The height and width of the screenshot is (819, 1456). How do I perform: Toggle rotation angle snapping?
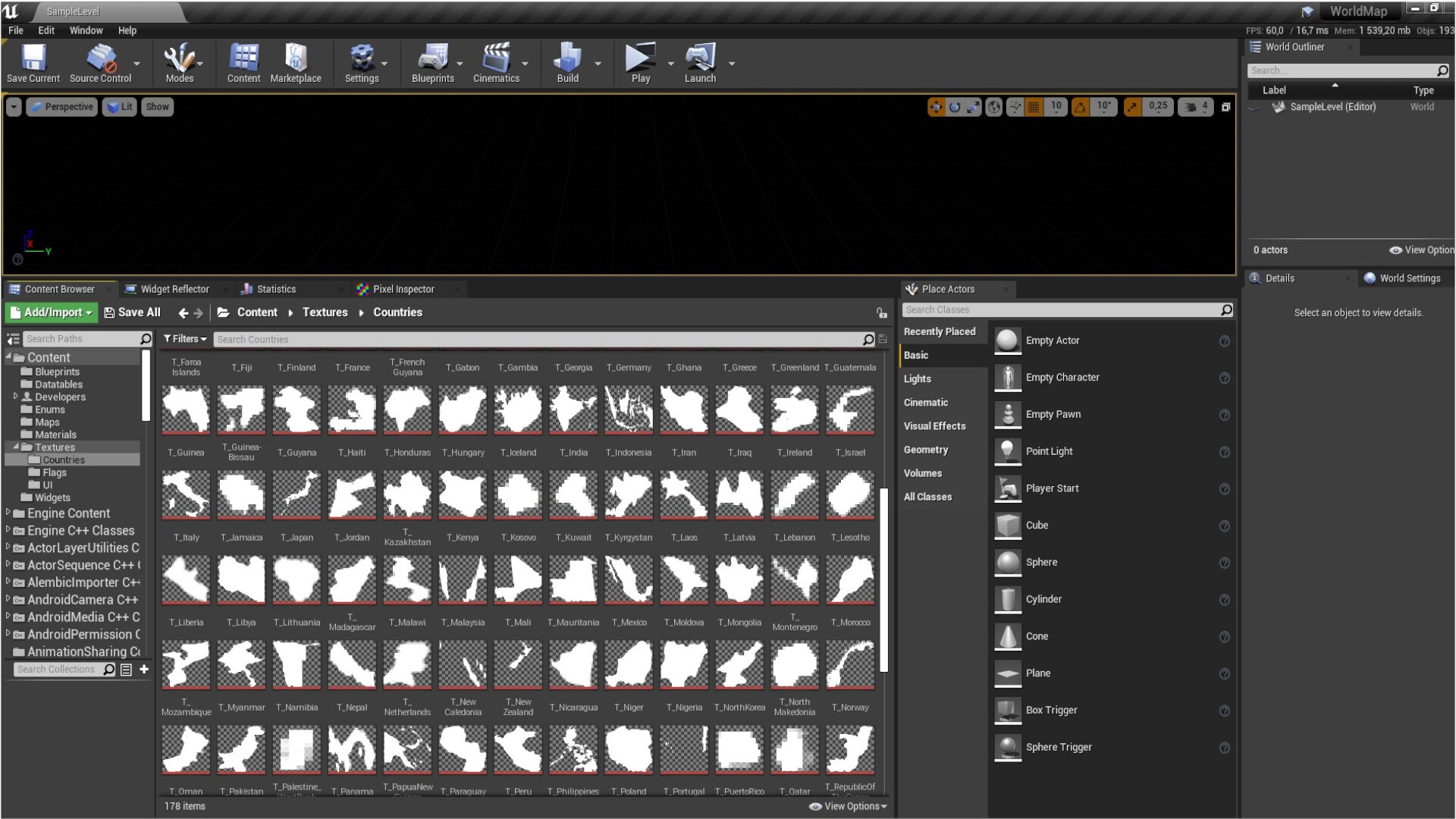[1080, 107]
